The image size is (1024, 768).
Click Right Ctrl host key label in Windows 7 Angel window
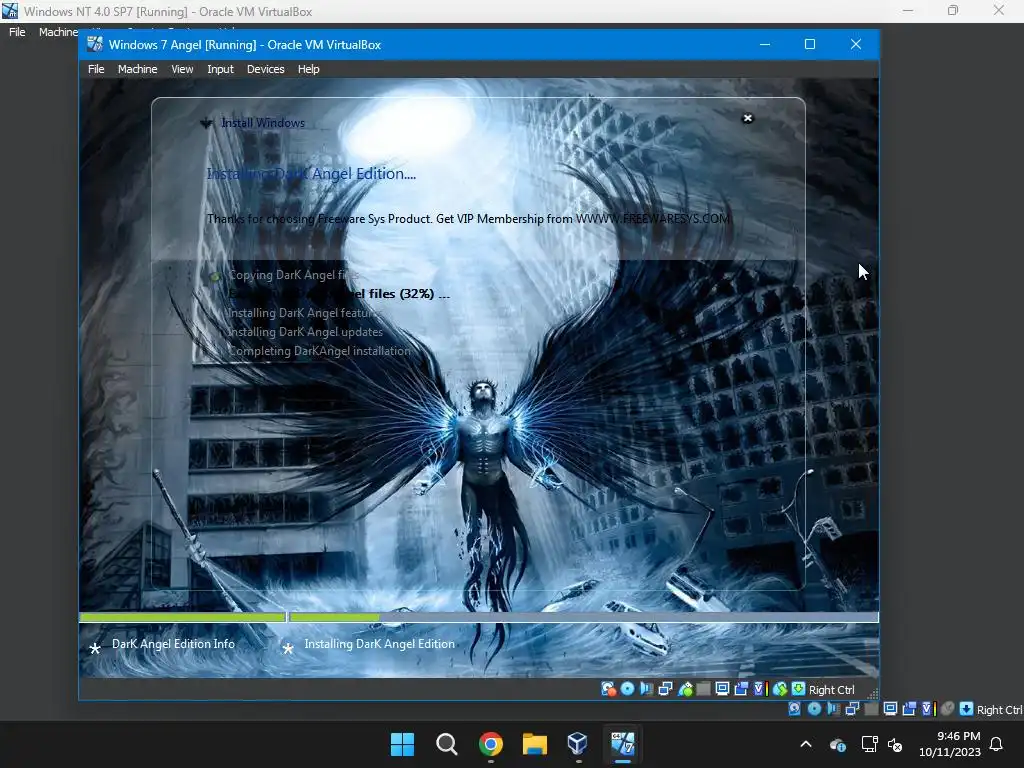click(x=831, y=690)
